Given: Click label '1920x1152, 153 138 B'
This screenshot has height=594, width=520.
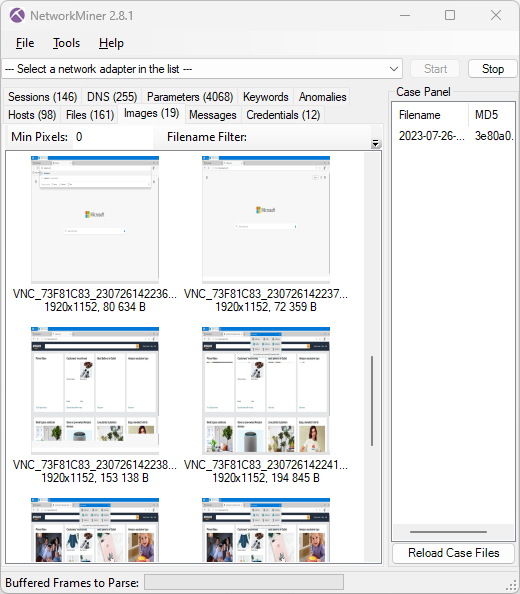Looking at the screenshot, I should (x=95, y=477).
